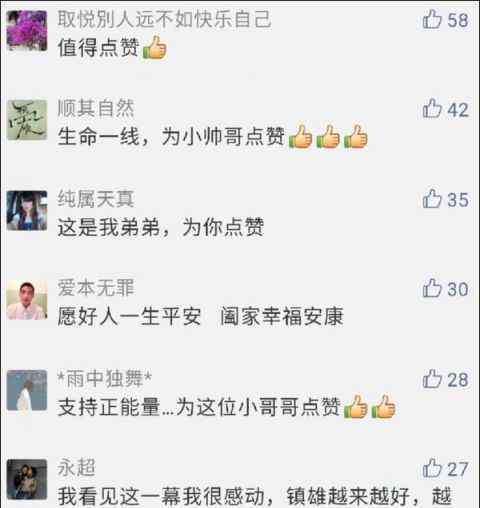The width and height of the screenshot is (480, 508).
Task: Select the username 纯属天真
Action: pos(96,199)
